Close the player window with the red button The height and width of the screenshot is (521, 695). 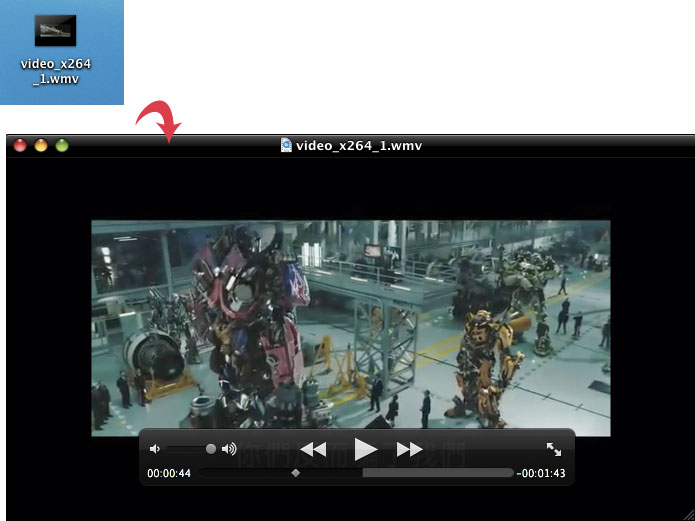pos(20,145)
